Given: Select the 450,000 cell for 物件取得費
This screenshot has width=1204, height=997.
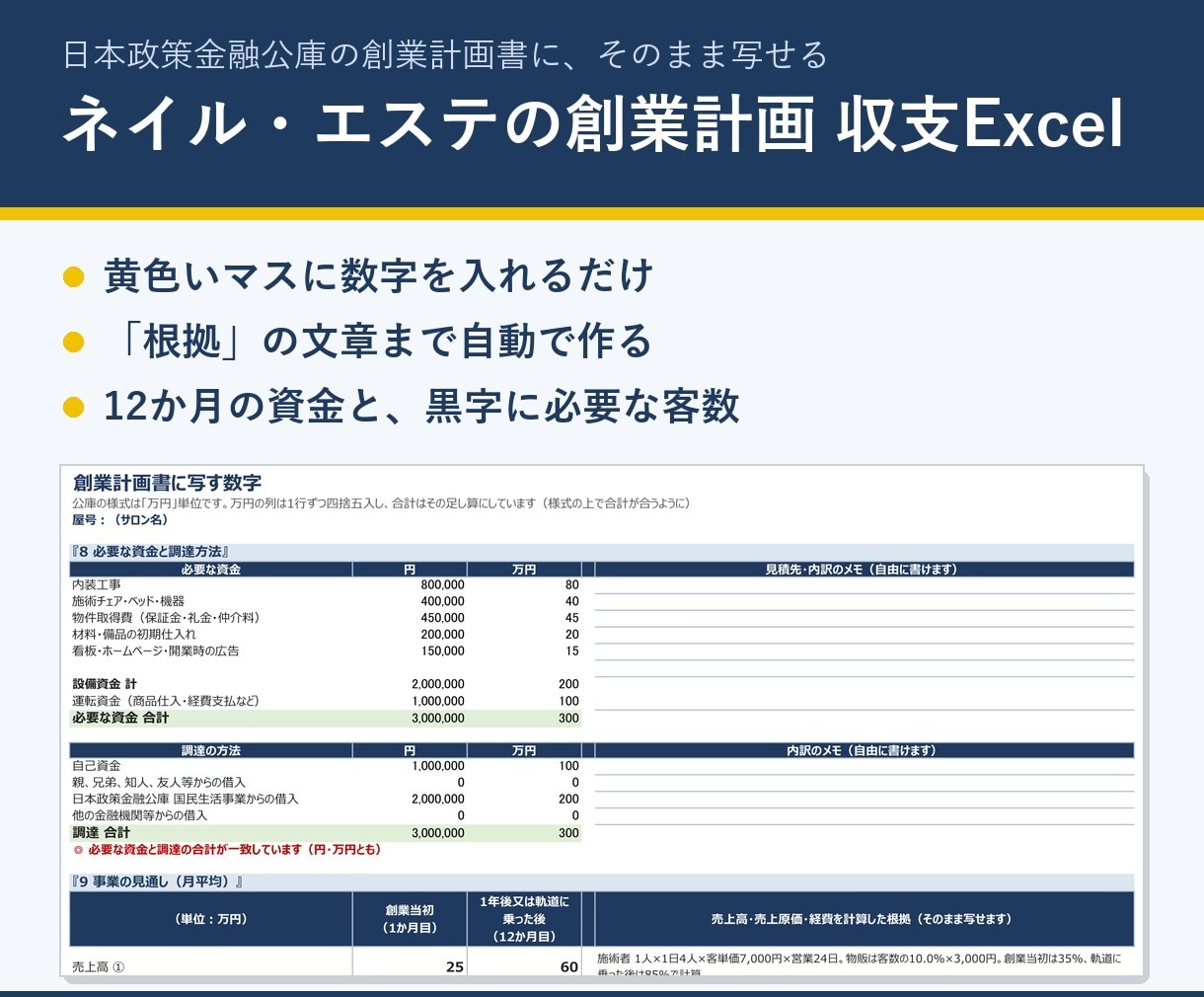Looking at the screenshot, I should (442, 618).
